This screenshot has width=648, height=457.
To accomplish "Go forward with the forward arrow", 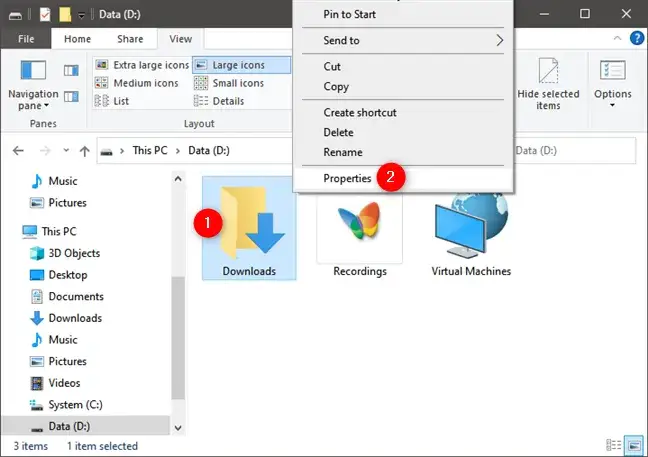I will (45, 151).
